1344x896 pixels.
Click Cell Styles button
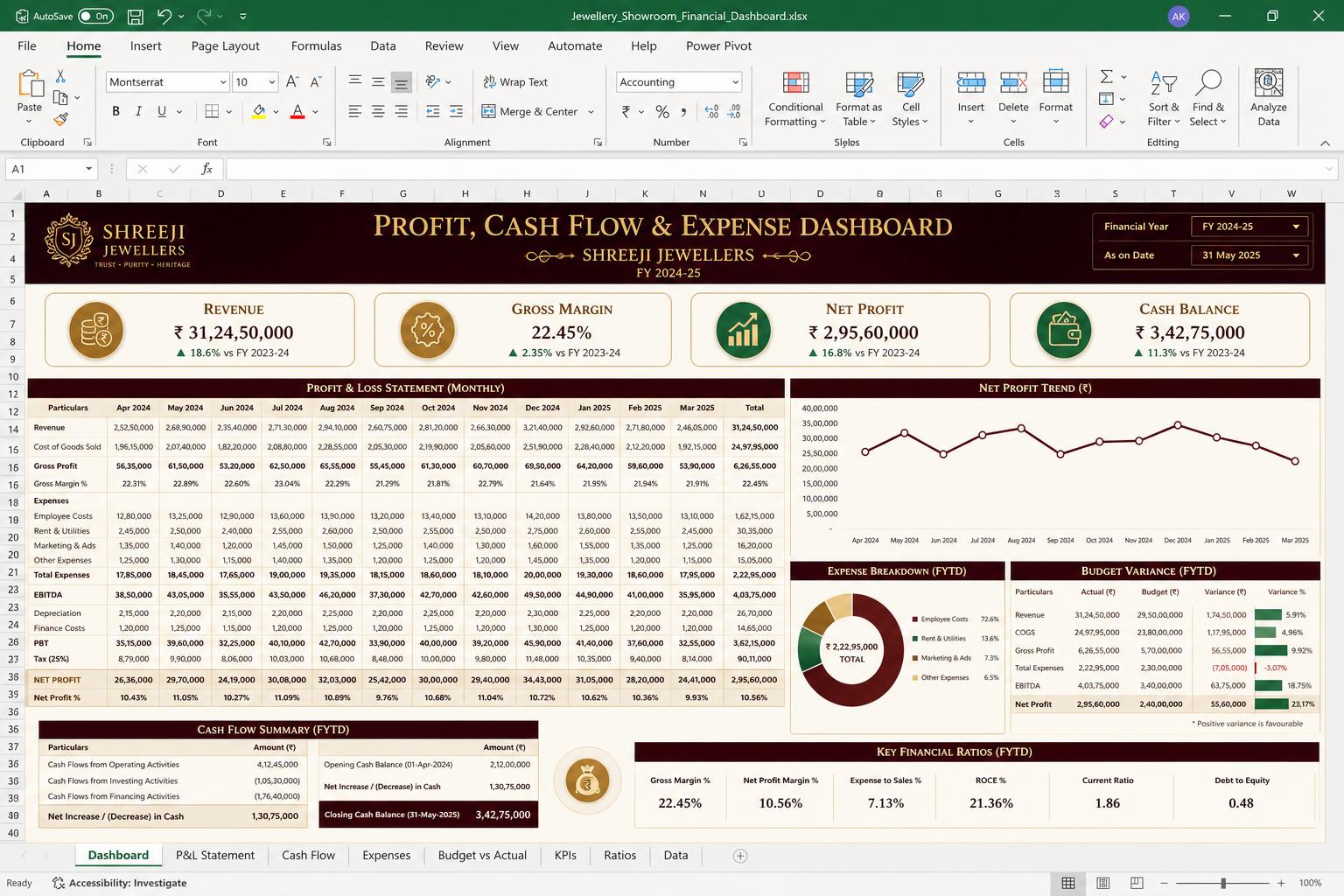(911, 98)
